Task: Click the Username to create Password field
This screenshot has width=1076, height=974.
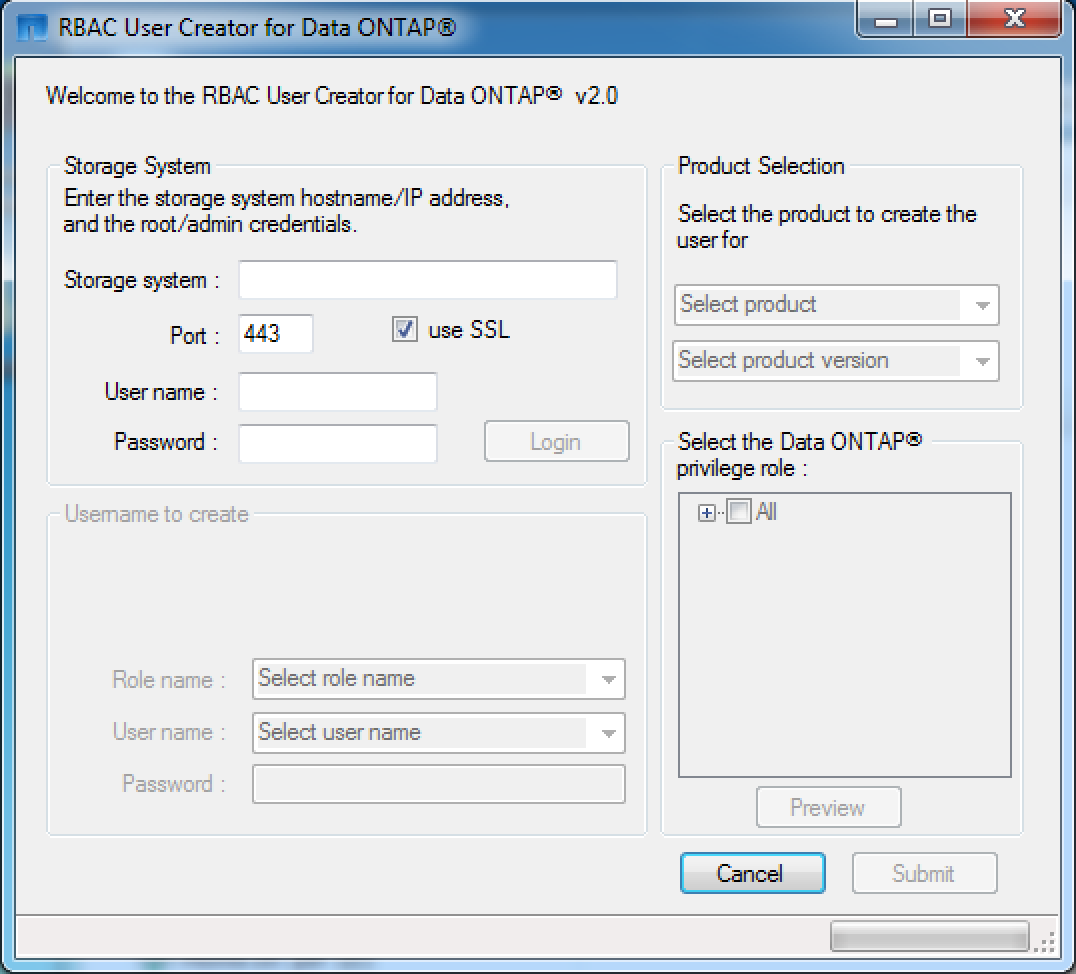Action: (438, 784)
